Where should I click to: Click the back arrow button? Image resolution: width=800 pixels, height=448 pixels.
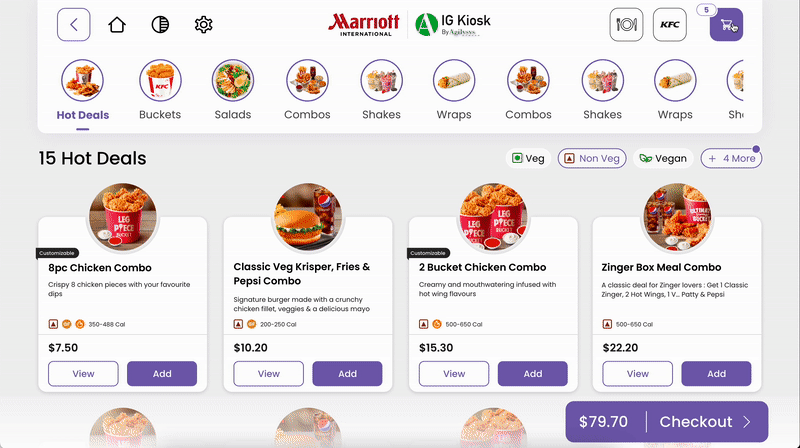pyautogui.click(x=74, y=24)
